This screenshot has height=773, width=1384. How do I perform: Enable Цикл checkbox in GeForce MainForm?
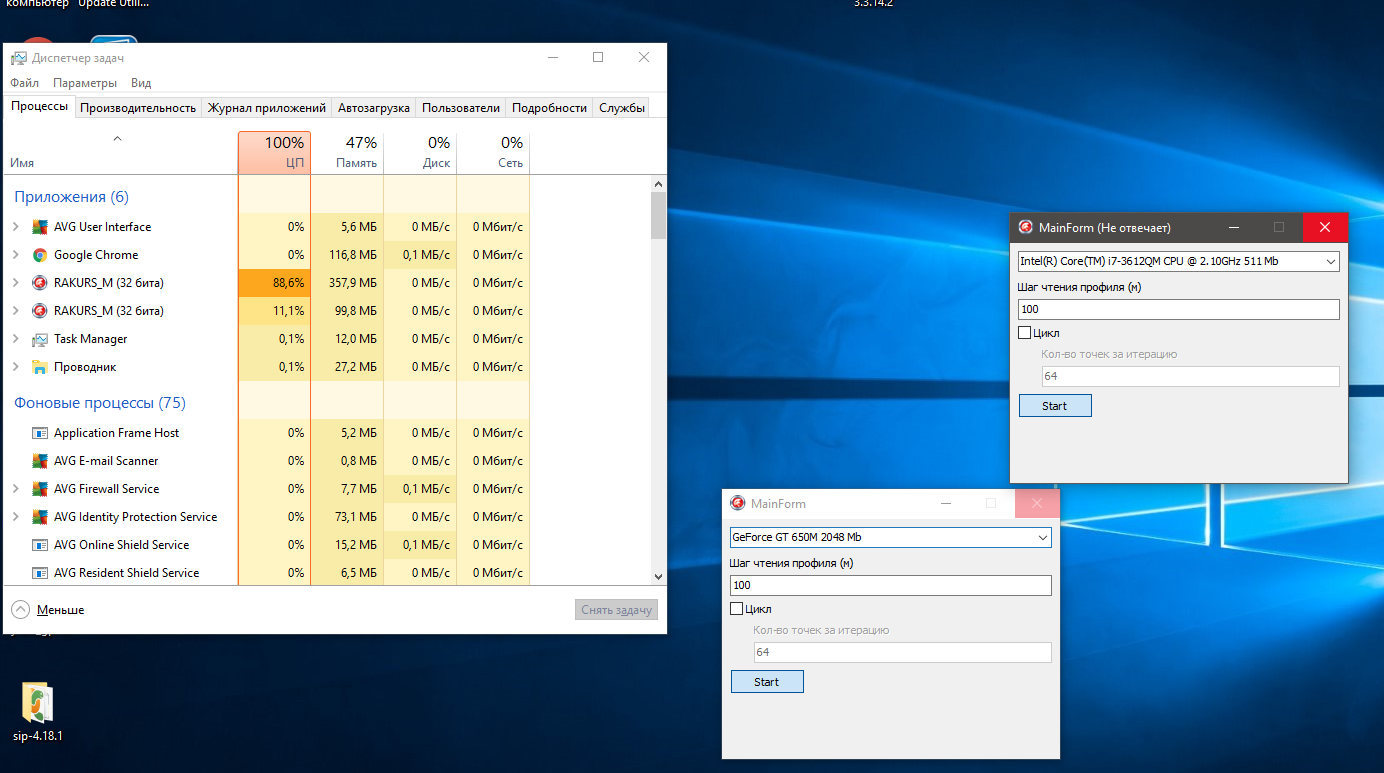click(x=737, y=609)
